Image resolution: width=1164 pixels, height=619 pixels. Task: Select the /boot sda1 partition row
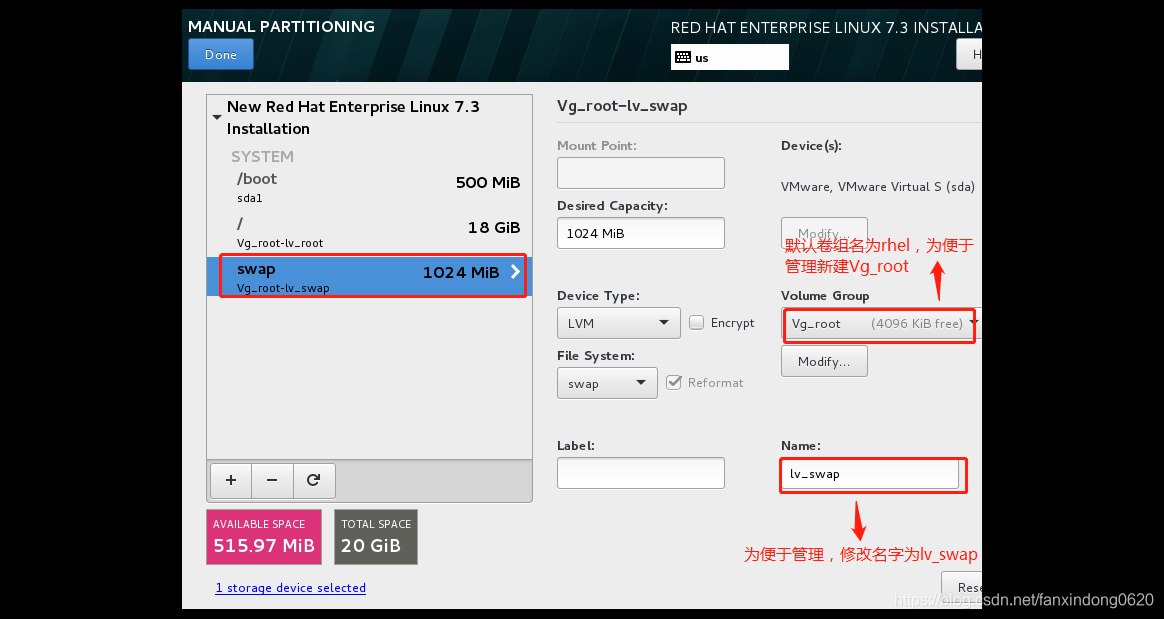370,187
